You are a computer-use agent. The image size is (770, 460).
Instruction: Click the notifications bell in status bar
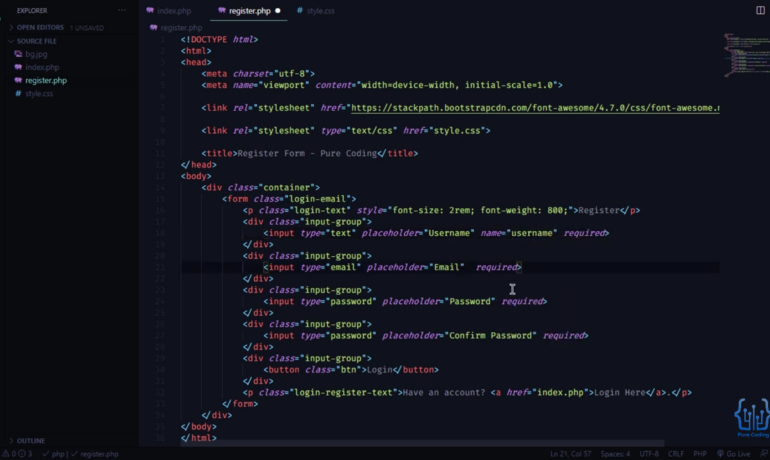point(764,454)
